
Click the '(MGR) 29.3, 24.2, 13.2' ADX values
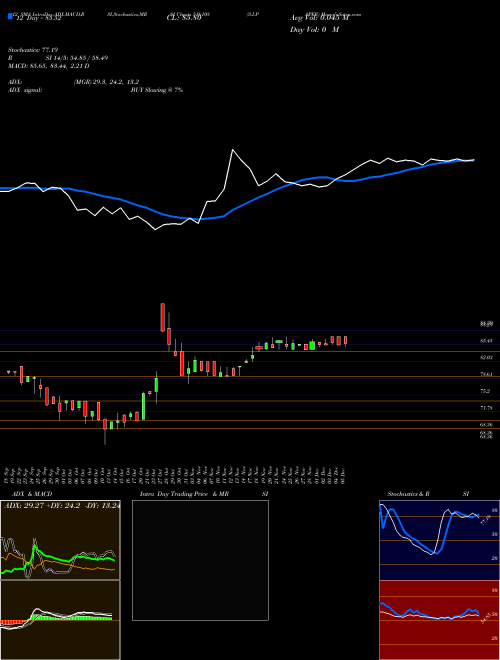106,82
